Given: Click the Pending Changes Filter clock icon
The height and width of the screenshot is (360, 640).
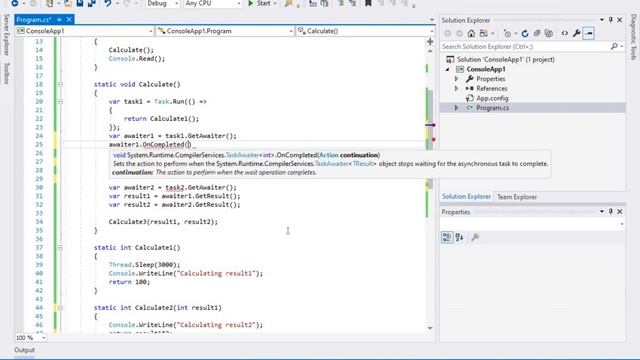Looking at the screenshot, I should [508, 33].
